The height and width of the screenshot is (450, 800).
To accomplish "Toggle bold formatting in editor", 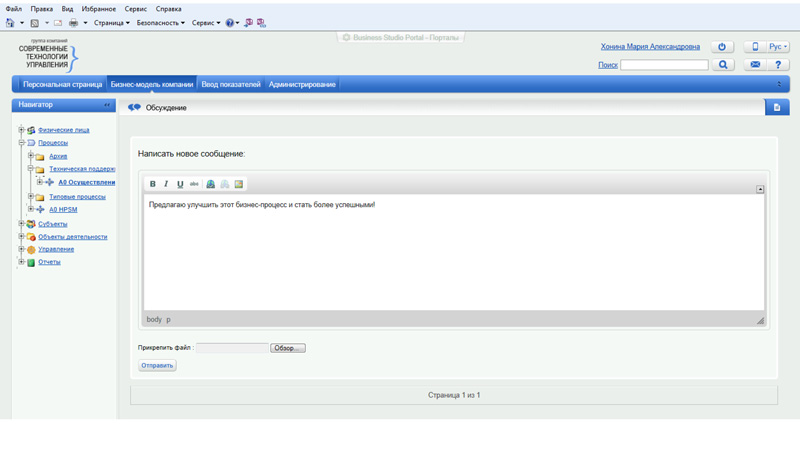I will pyautogui.click(x=153, y=184).
